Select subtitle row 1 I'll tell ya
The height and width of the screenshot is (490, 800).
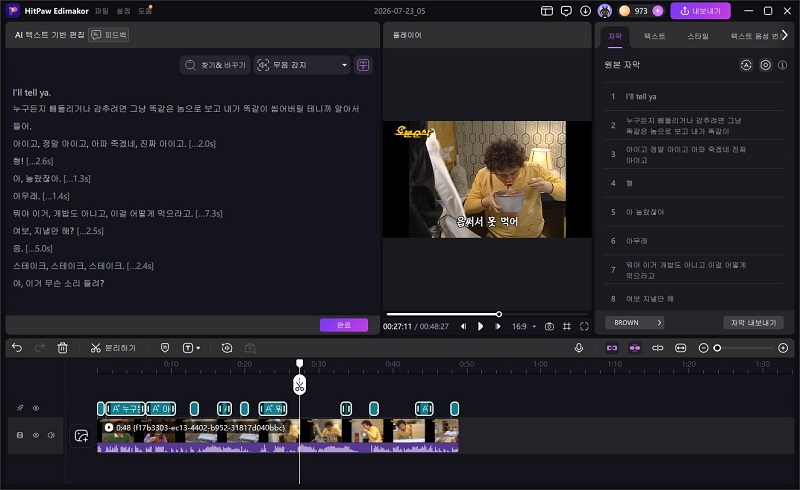pyautogui.click(x=694, y=96)
